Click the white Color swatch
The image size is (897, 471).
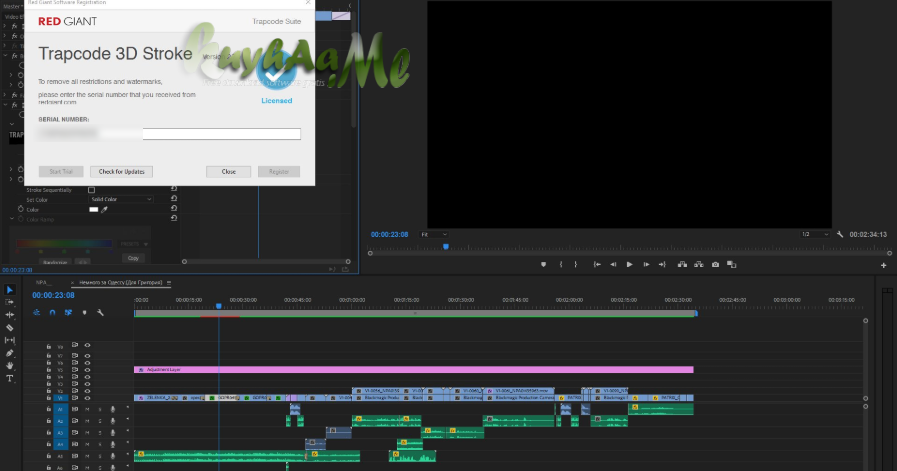[x=94, y=209]
